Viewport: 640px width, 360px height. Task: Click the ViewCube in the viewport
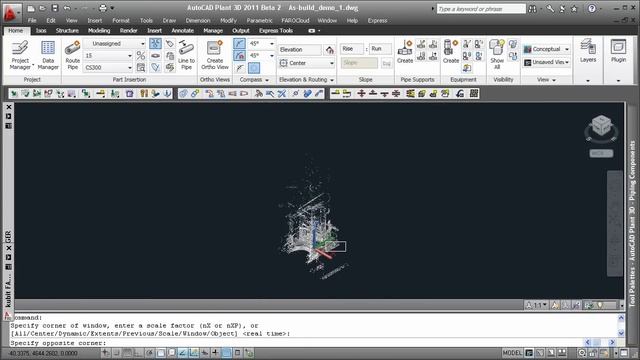(x=601, y=126)
